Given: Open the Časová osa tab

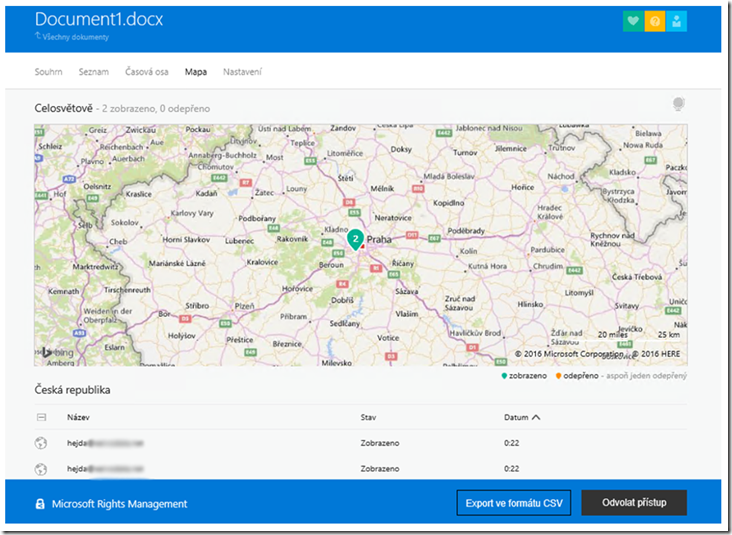Looking at the screenshot, I should click(147, 71).
